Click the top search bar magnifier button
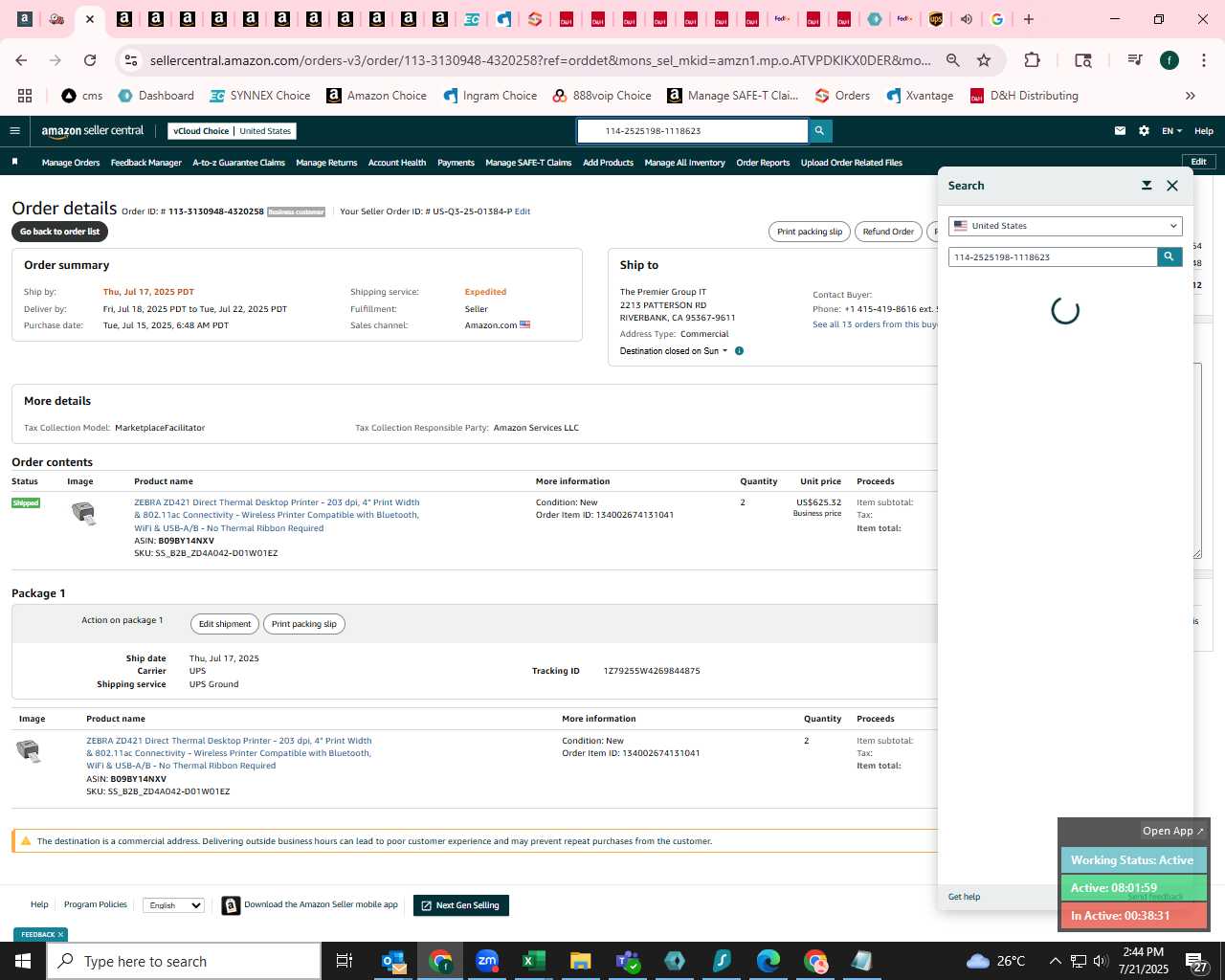The height and width of the screenshot is (980, 1225). tap(819, 131)
